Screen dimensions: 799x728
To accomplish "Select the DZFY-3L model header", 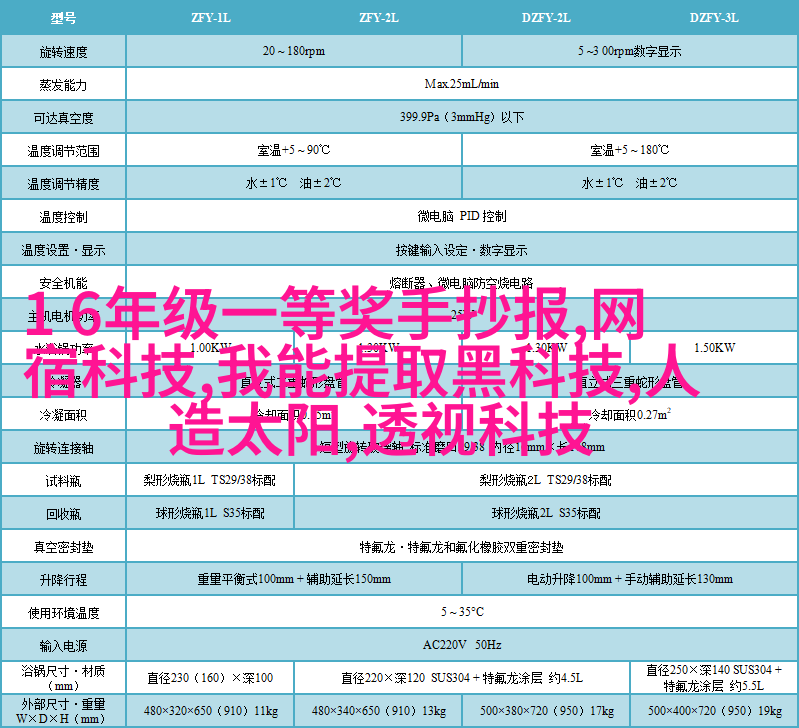I will pos(714,17).
